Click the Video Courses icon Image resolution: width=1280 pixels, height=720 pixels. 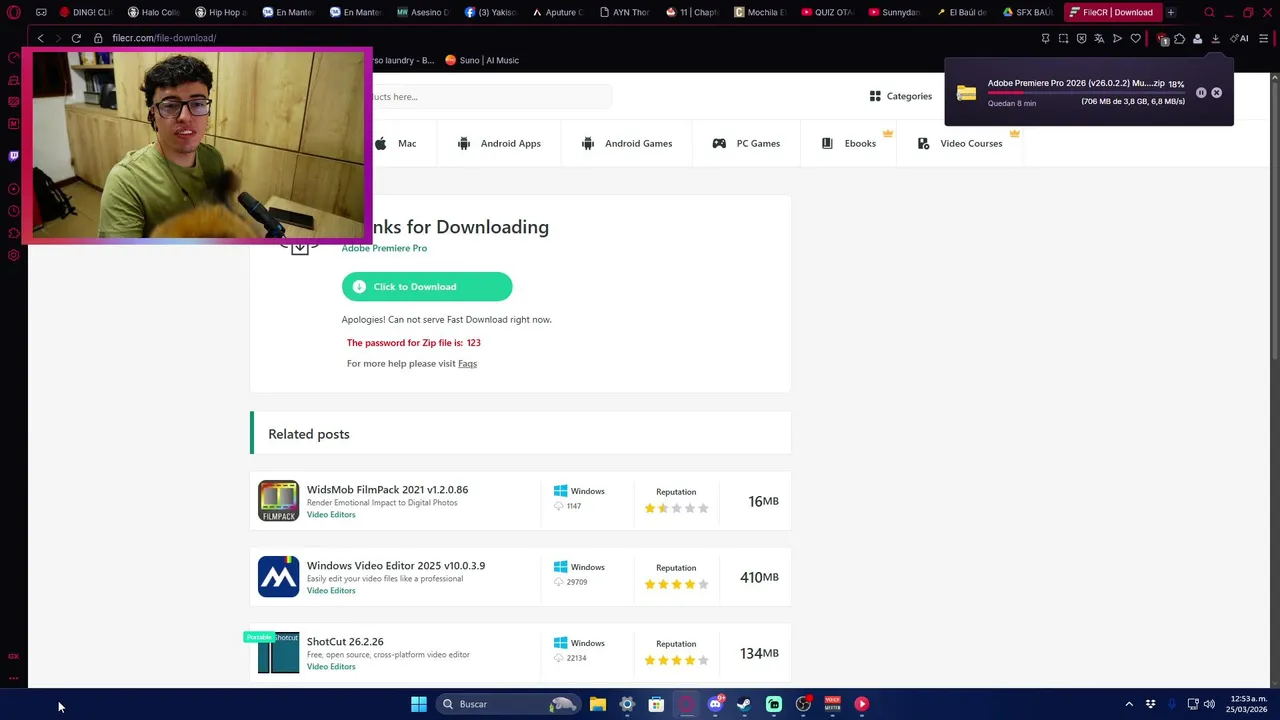pos(923,143)
